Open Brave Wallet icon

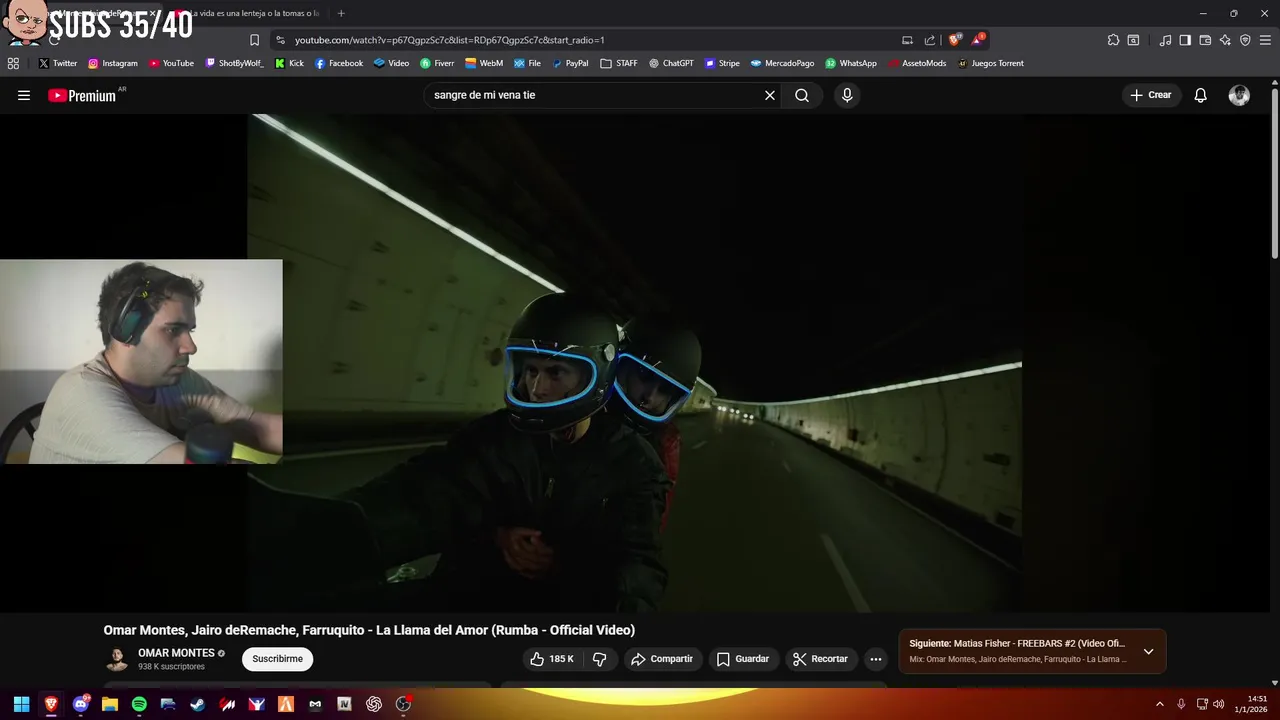[x=1205, y=40]
